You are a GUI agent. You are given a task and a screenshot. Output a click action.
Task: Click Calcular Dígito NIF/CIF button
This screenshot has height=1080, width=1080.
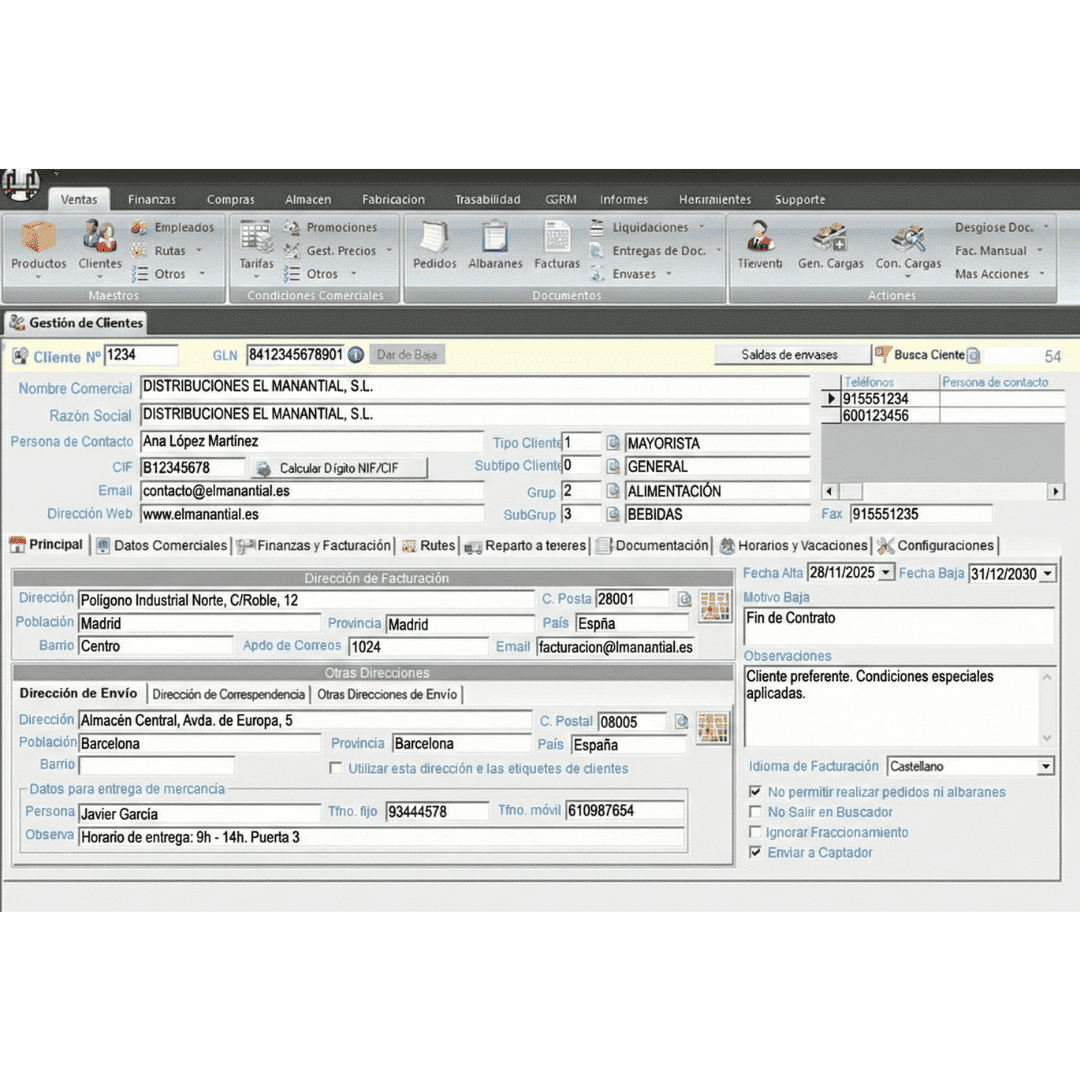click(x=339, y=468)
